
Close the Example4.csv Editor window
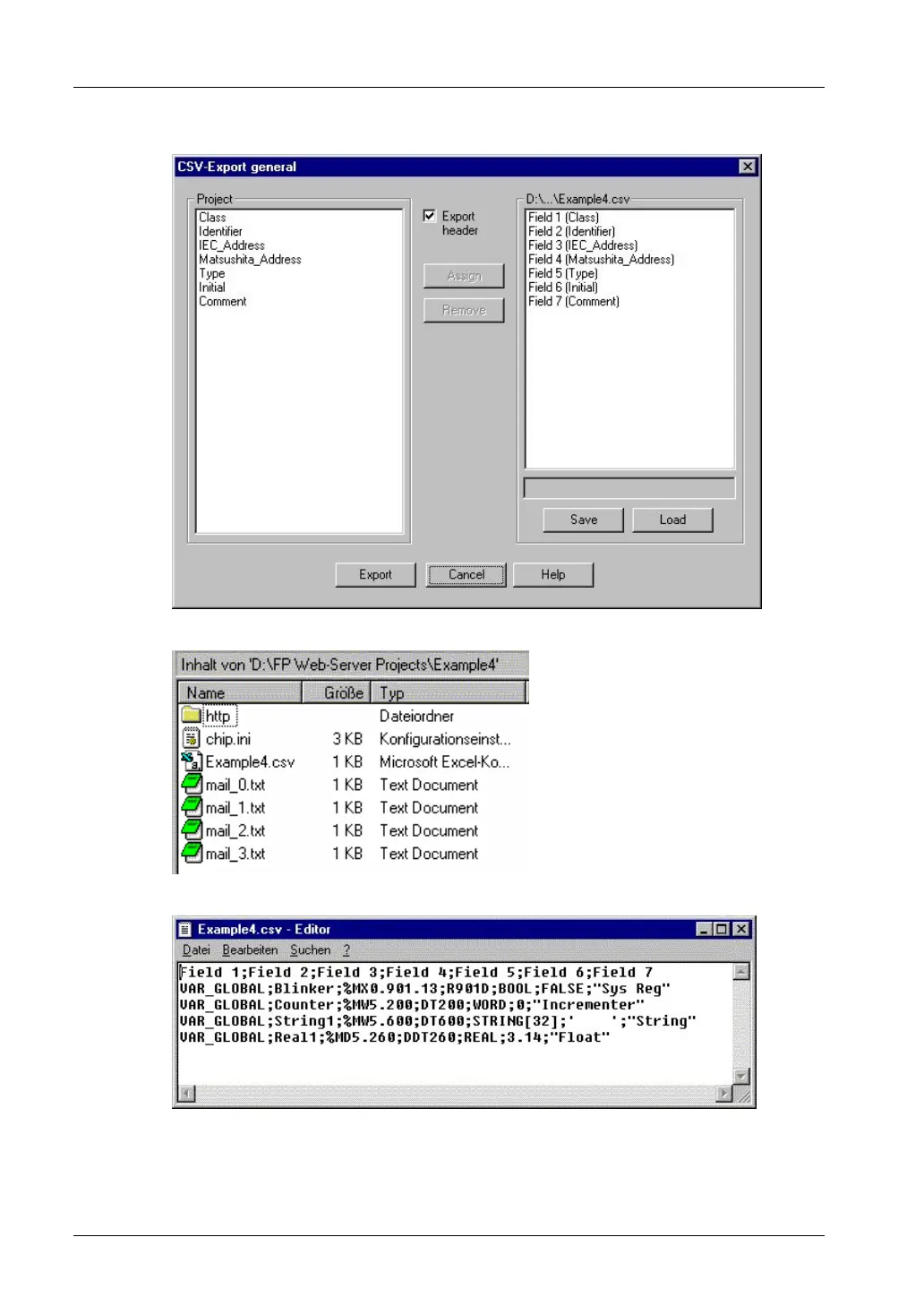(741, 929)
